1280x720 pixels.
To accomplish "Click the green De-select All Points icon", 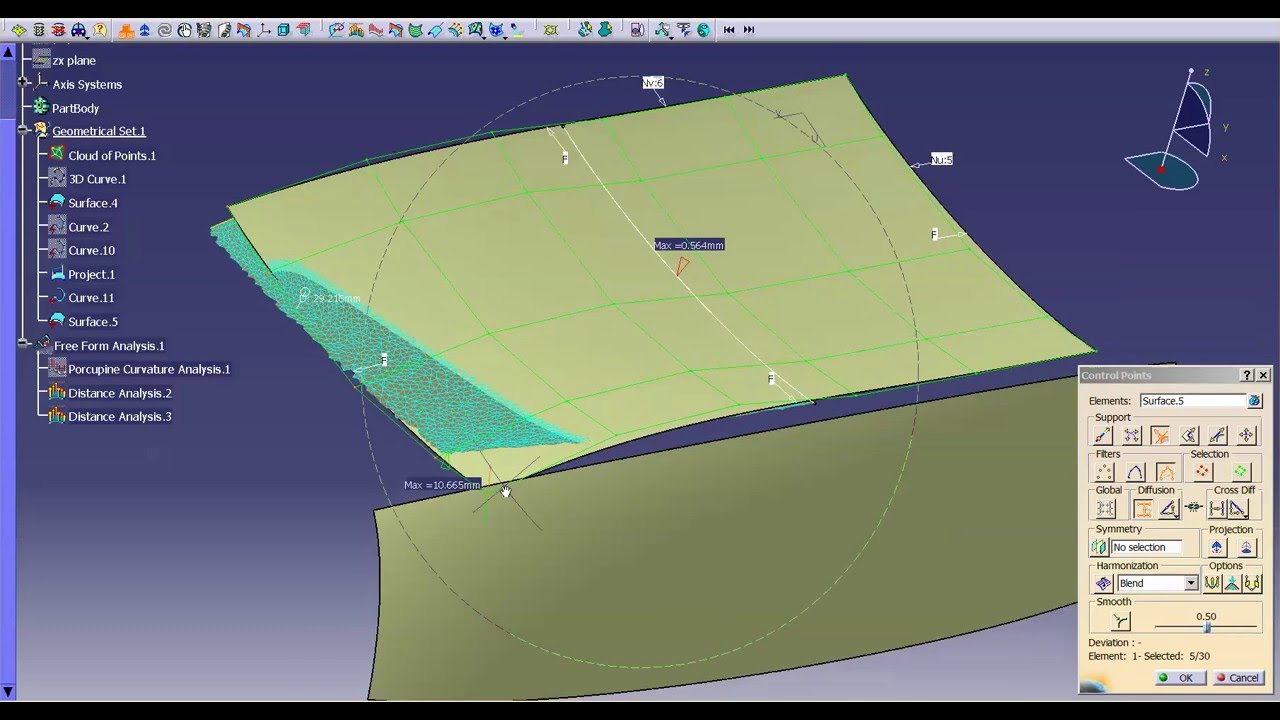I will [1241, 472].
